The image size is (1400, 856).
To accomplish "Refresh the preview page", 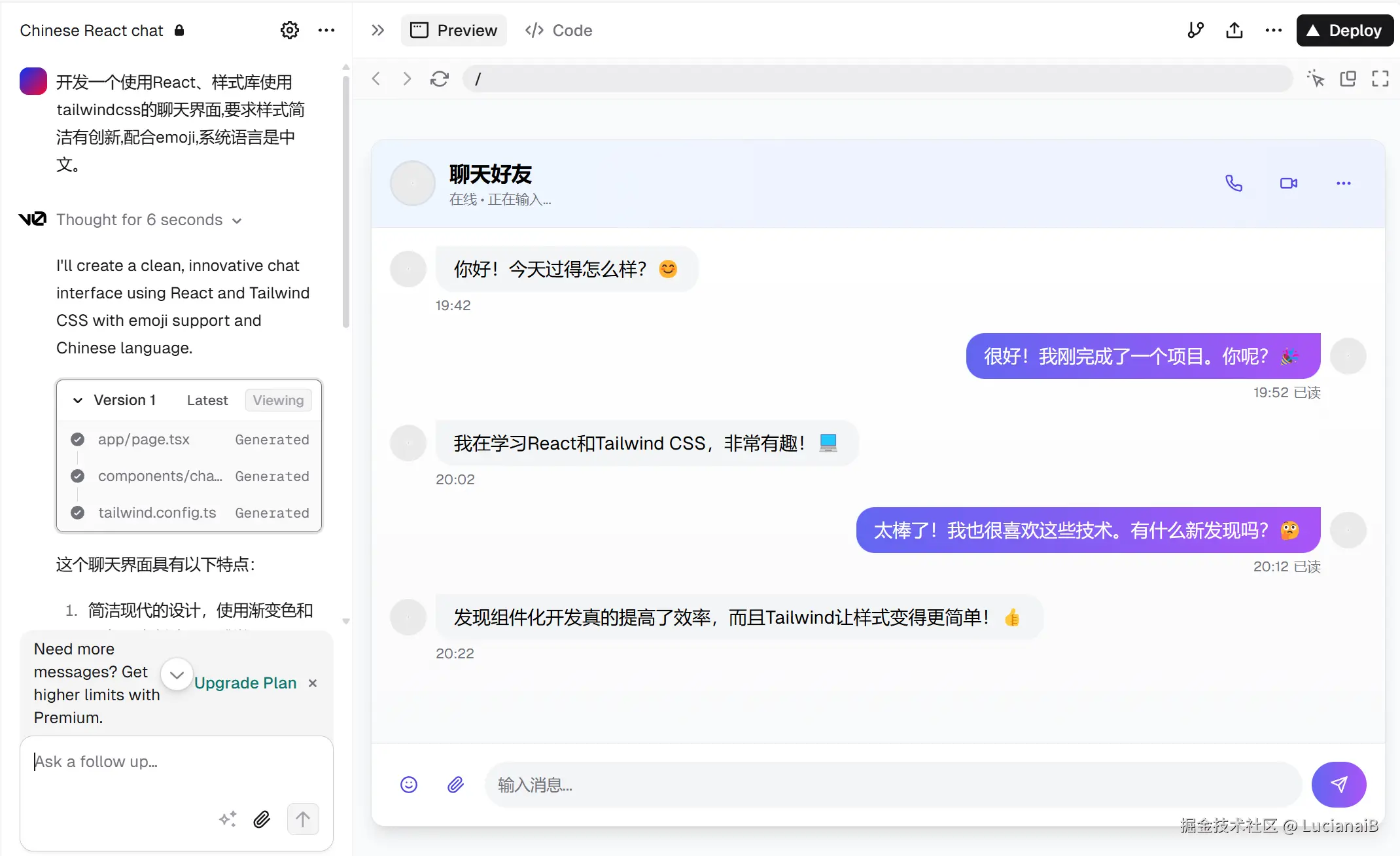I will (439, 79).
